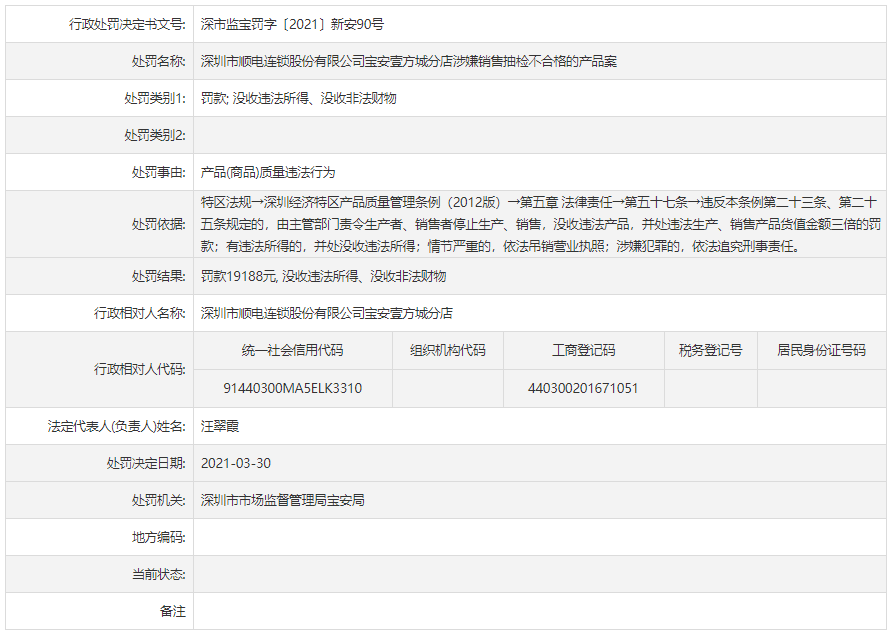Select the label 备注

click(173, 612)
